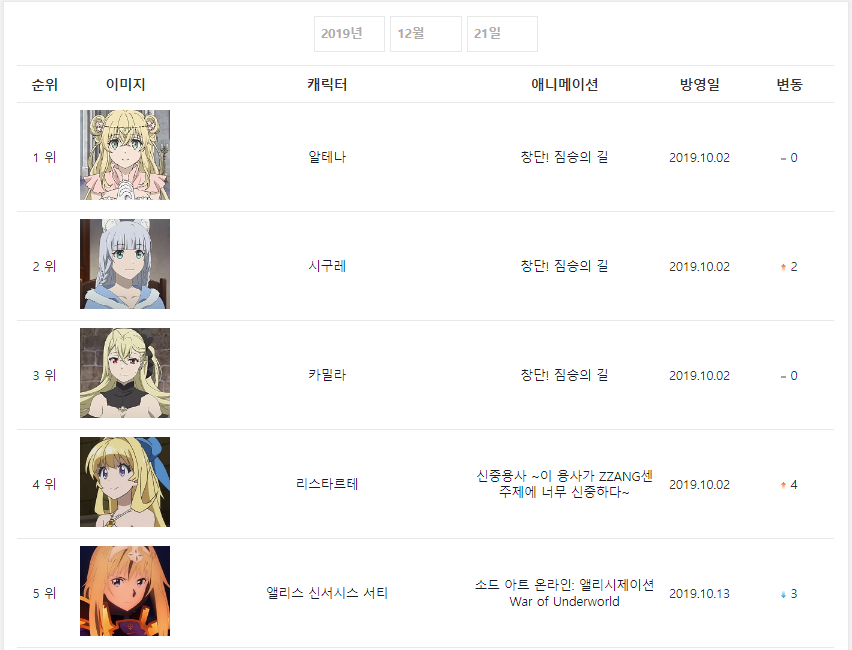
Task: Open the 리스타르테 character thumbnail
Action: (125, 482)
